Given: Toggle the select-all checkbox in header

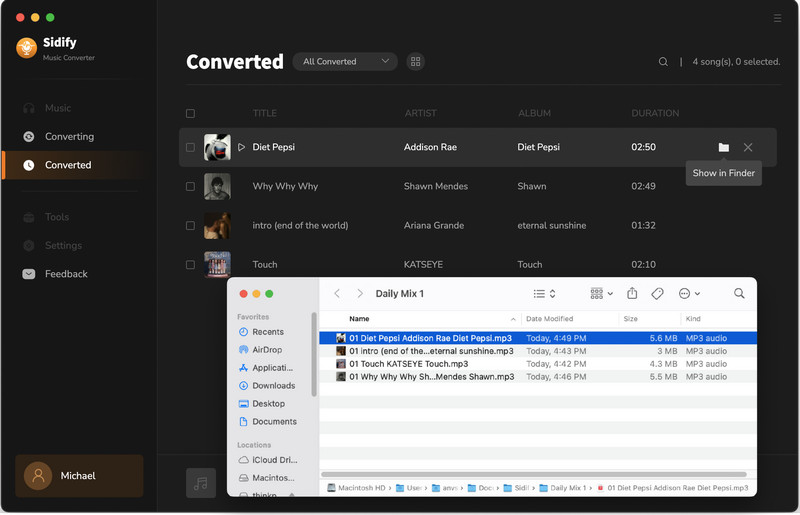Looking at the screenshot, I should (x=190, y=113).
